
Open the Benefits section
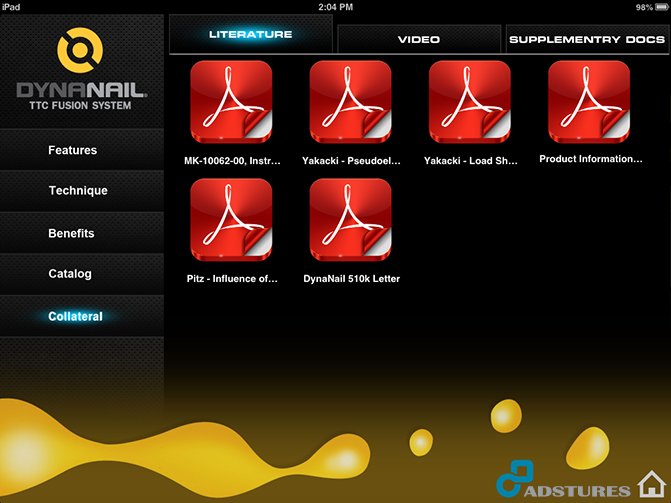[82, 233]
